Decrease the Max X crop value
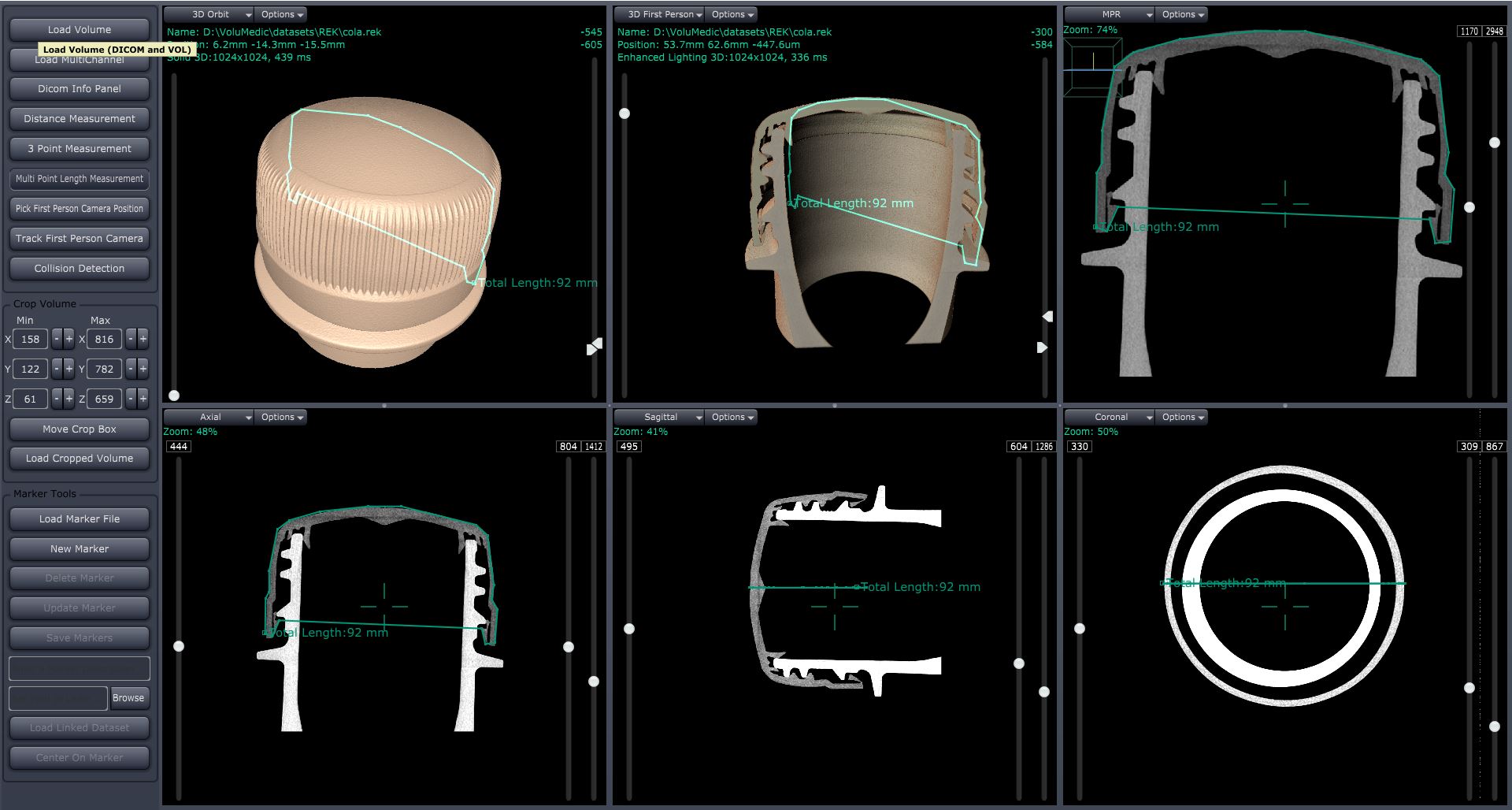Screen dimensions: 1512x810 [x=131, y=340]
